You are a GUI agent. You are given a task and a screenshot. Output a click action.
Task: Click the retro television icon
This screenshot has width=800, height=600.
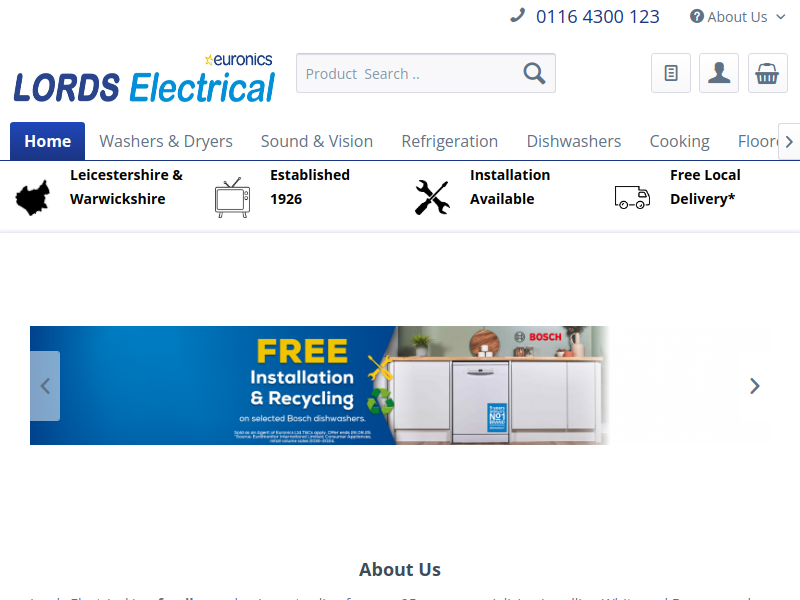tap(232, 197)
